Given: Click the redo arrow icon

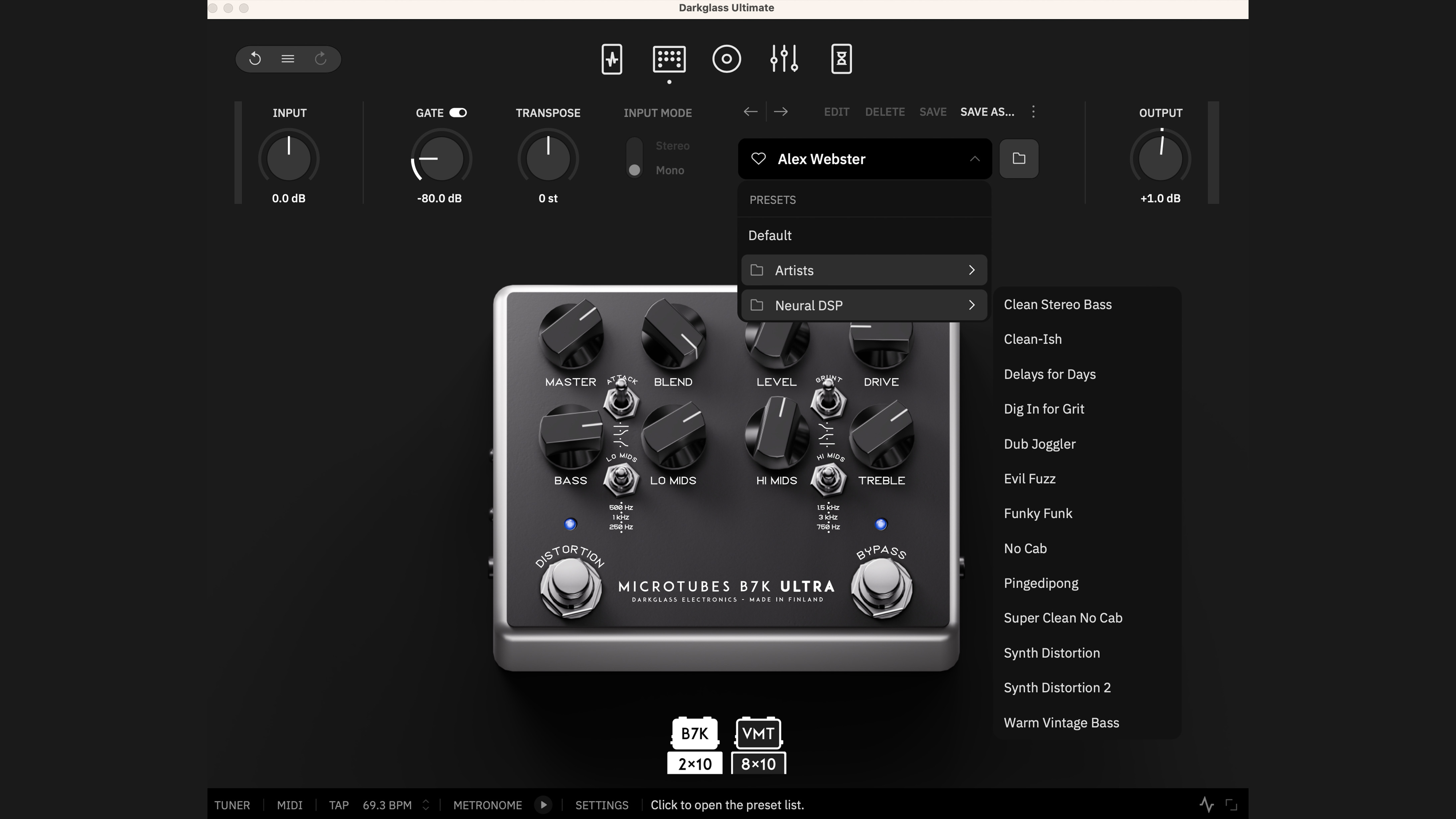Looking at the screenshot, I should [x=320, y=59].
